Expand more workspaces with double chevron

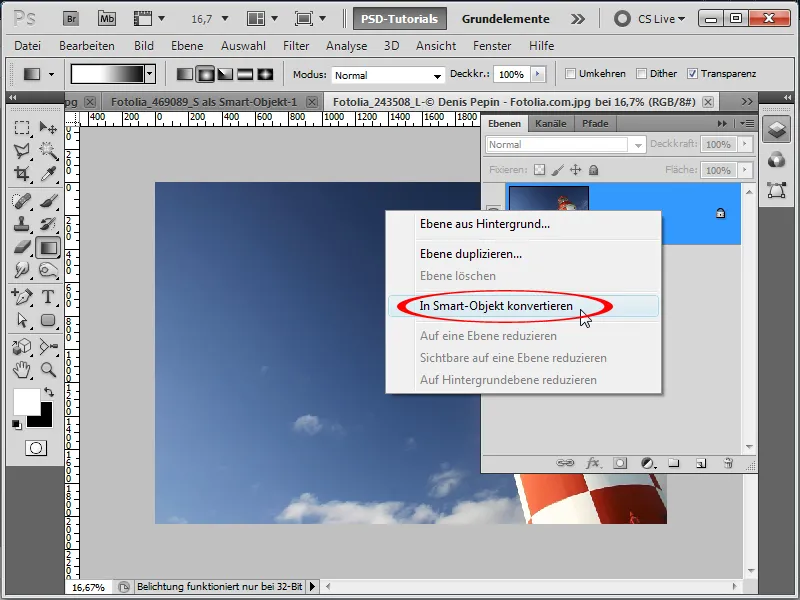(x=578, y=19)
